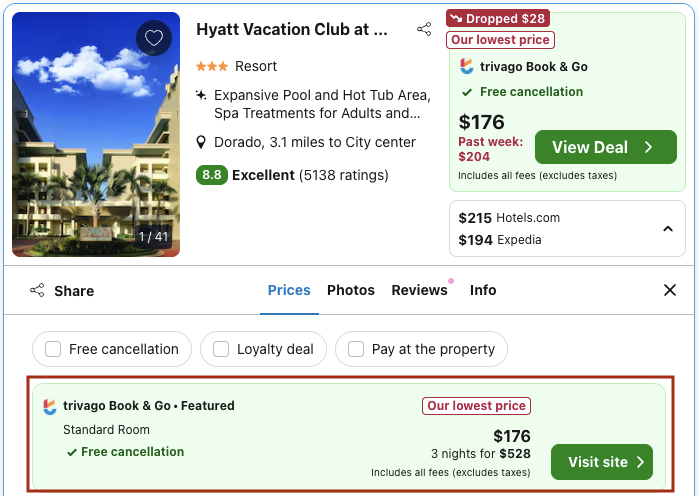Open the hotel photo thumbnail
This screenshot has width=699, height=496.
pos(96,134)
